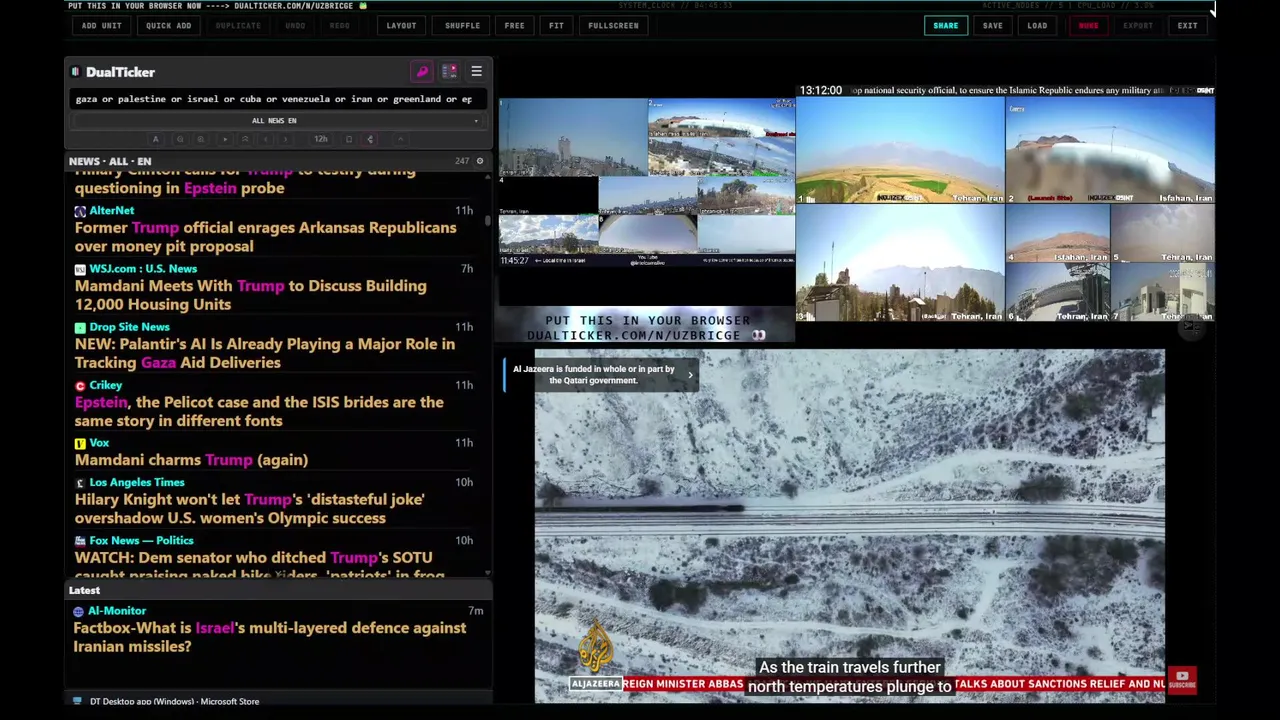Click the DUPLICATE button

click(238, 26)
